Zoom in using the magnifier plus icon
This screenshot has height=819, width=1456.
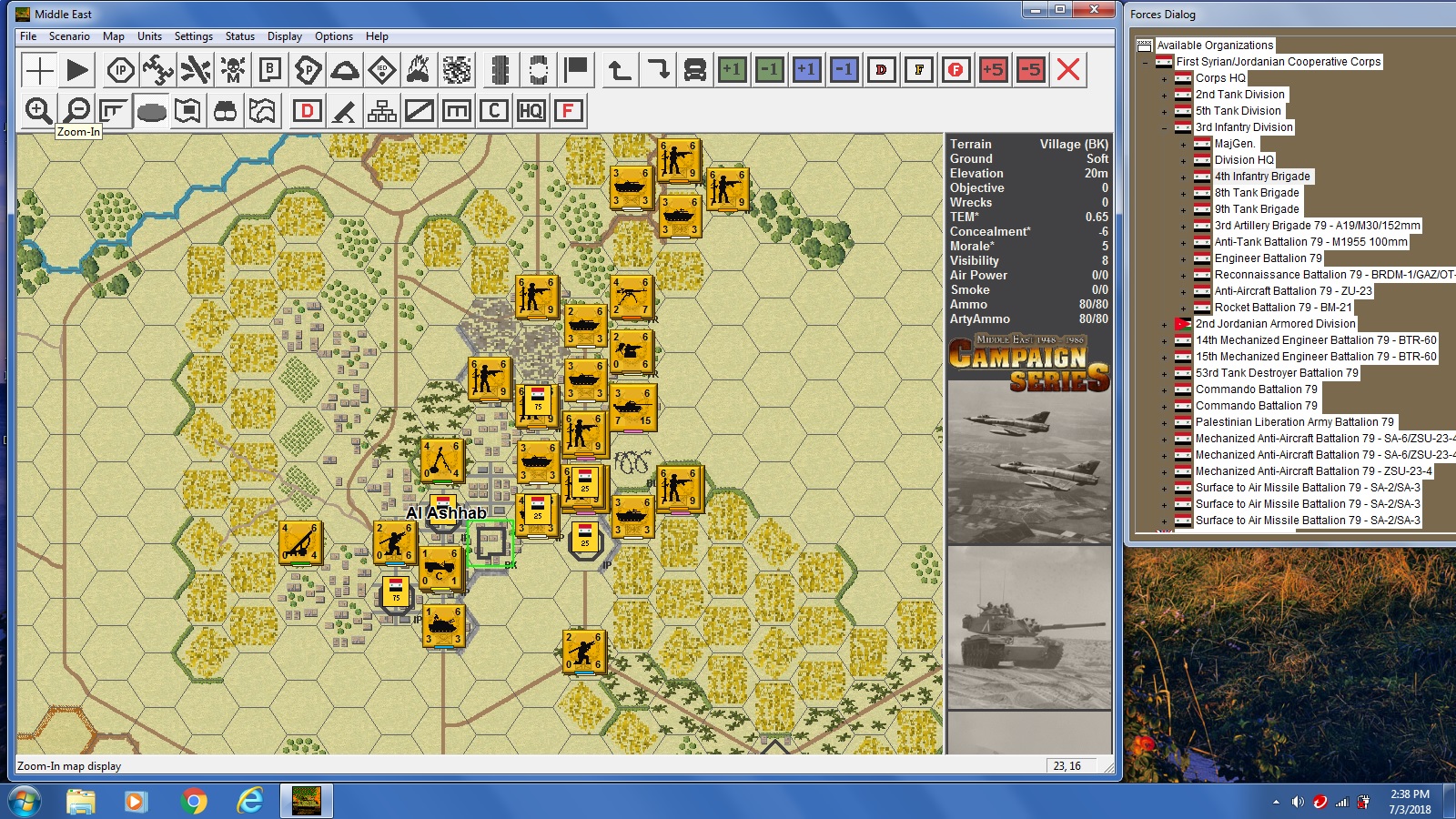coord(39,111)
